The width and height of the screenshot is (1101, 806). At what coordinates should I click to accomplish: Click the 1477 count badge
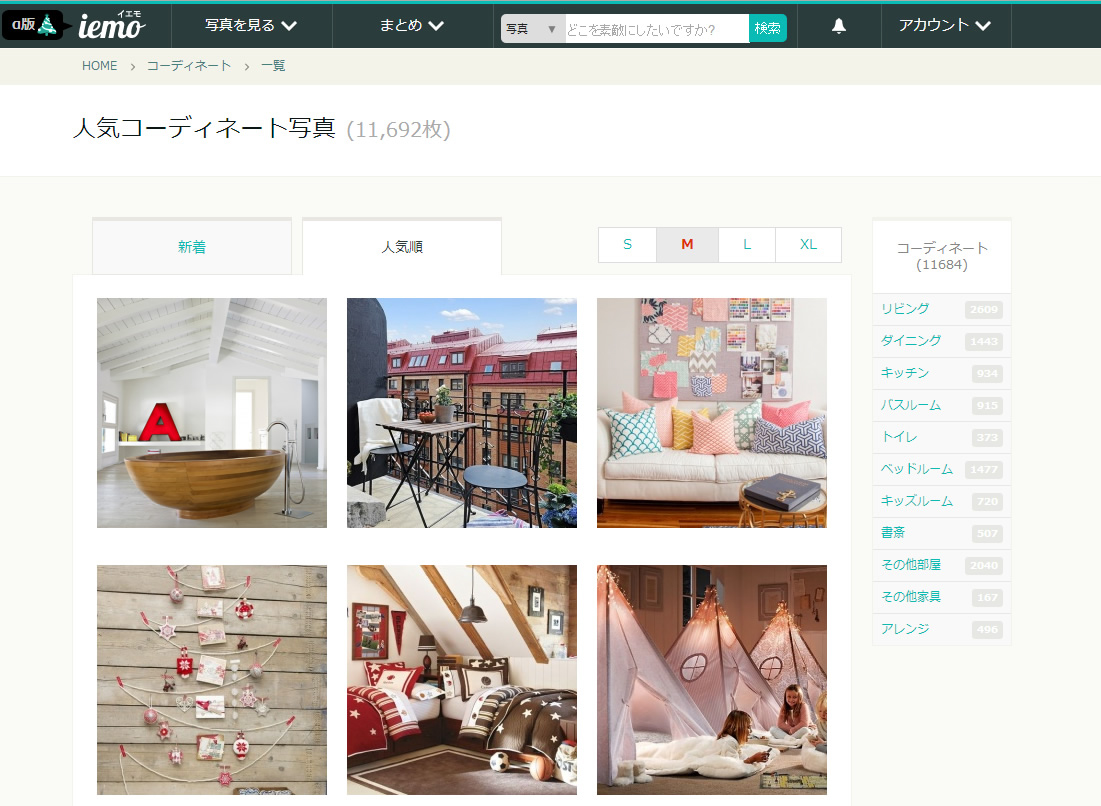[984, 470]
